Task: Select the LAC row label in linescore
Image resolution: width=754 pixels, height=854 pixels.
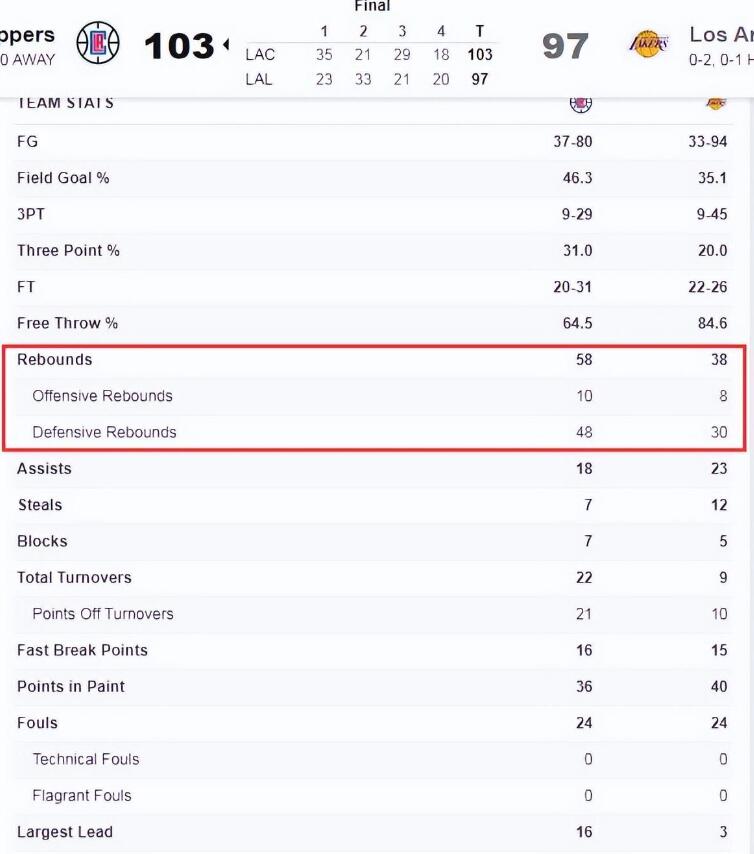Action: [260, 55]
